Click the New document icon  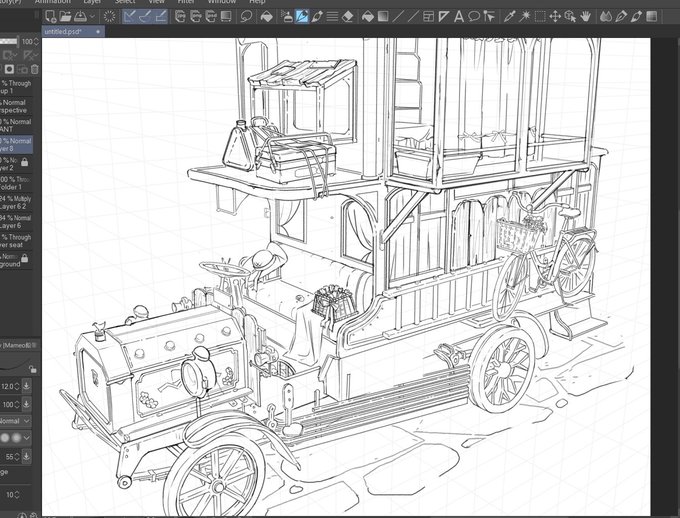coord(51,16)
